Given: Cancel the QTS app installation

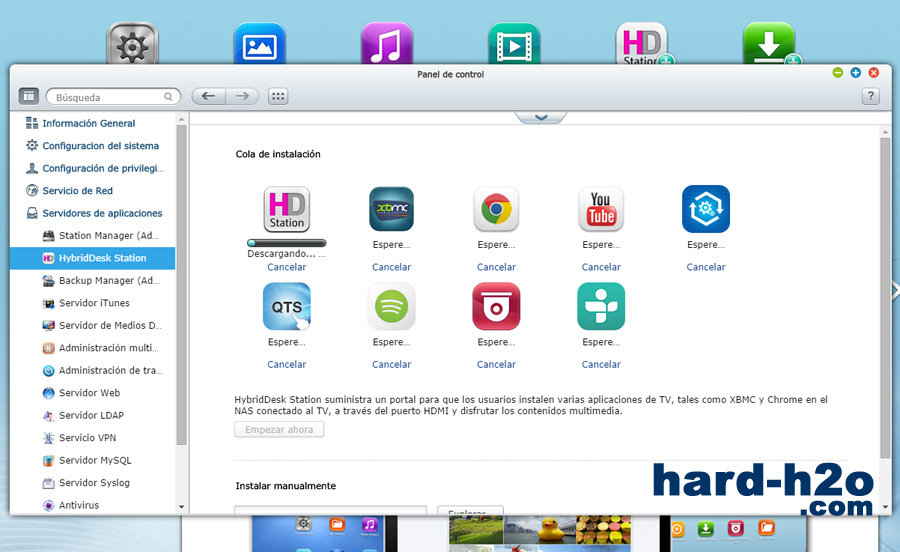Looking at the screenshot, I should click(286, 364).
